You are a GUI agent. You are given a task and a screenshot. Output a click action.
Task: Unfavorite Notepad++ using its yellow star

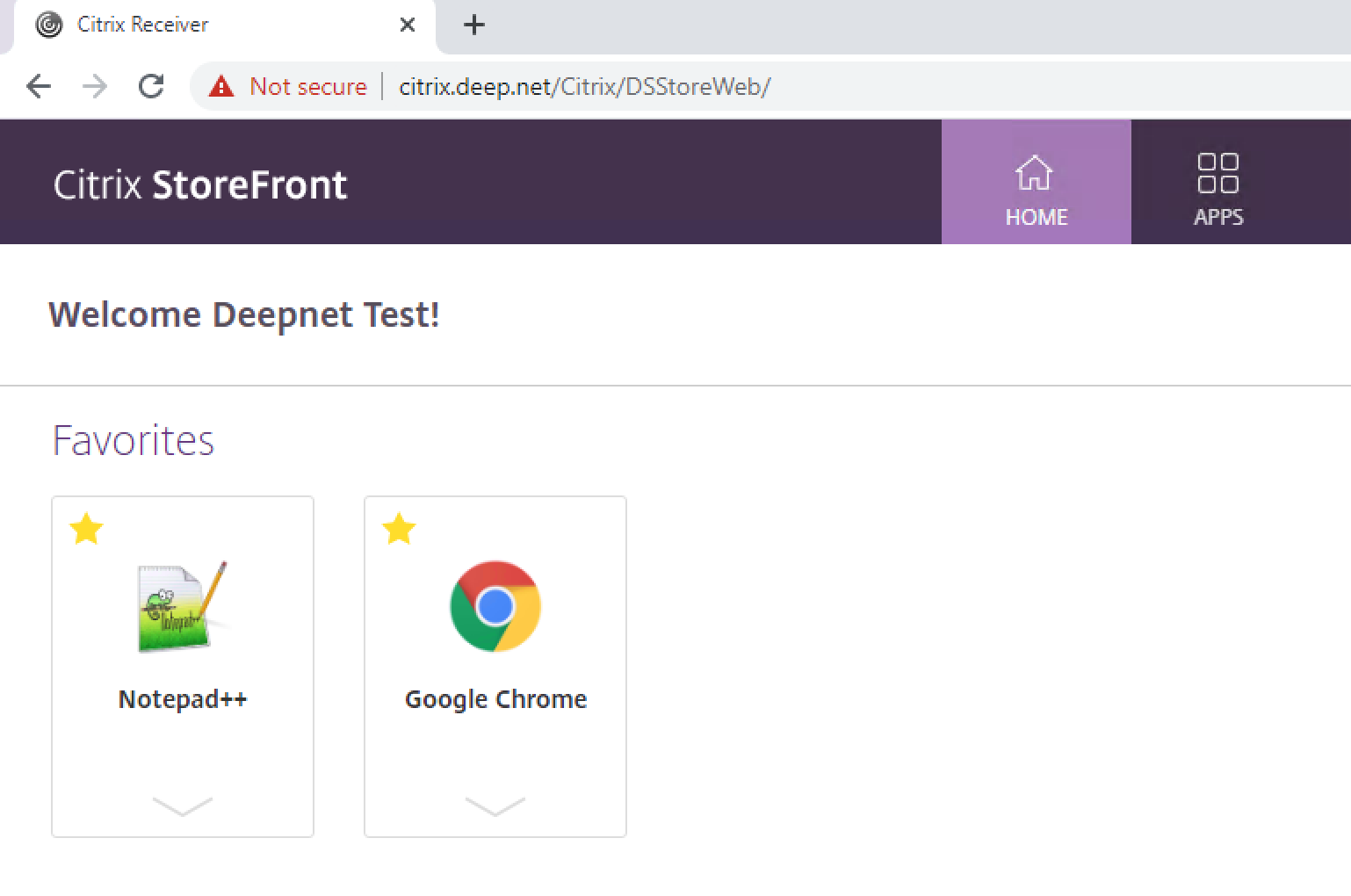tap(86, 530)
